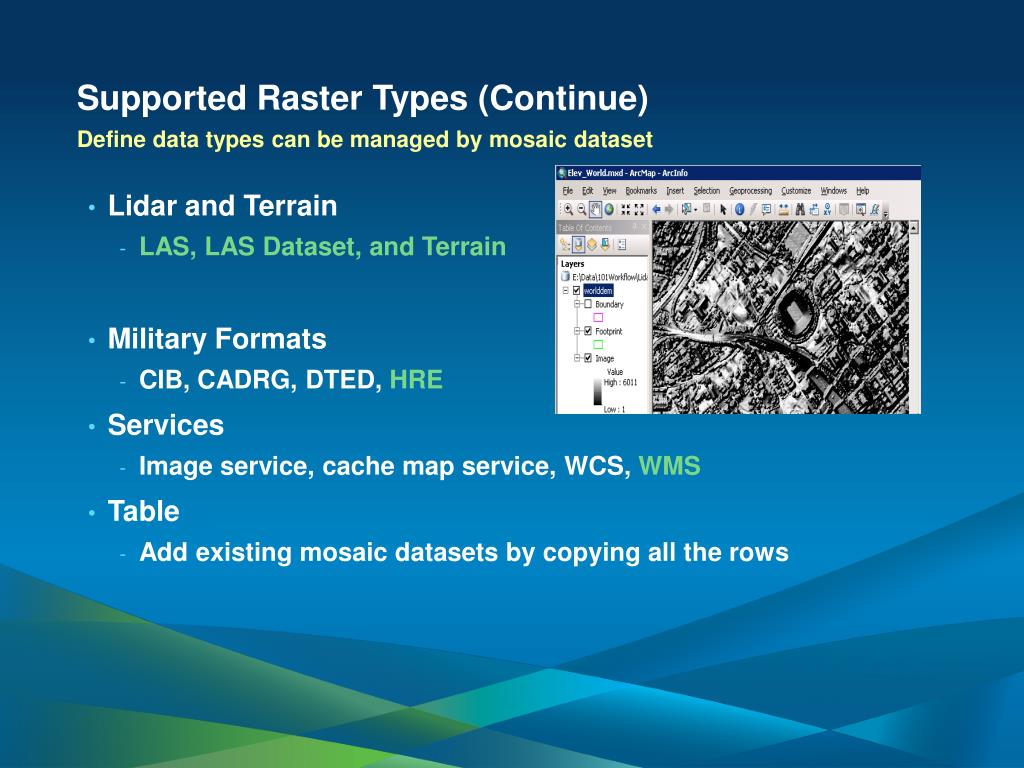This screenshot has width=1024, height=768.
Task: Open the Help menu
Action: click(863, 191)
